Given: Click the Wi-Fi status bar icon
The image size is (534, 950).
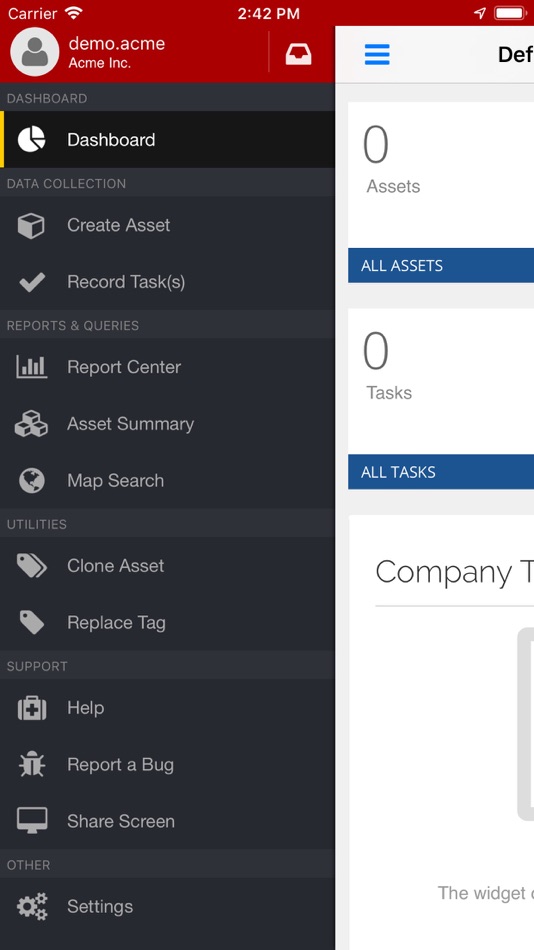Looking at the screenshot, I should [73, 13].
